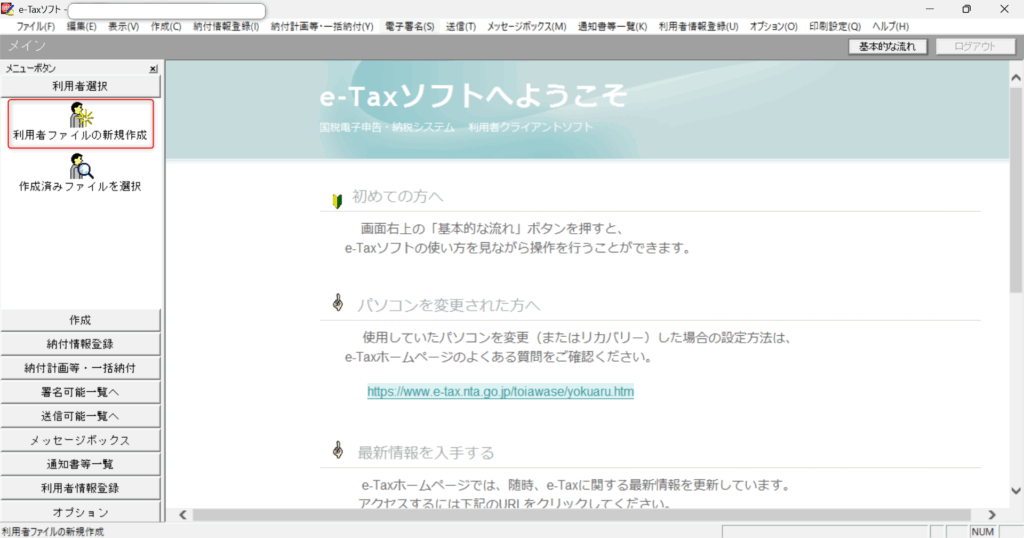Close the メニューボタン panel with x
The width and height of the screenshot is (1024, 538).
click(x=153, y=69)
